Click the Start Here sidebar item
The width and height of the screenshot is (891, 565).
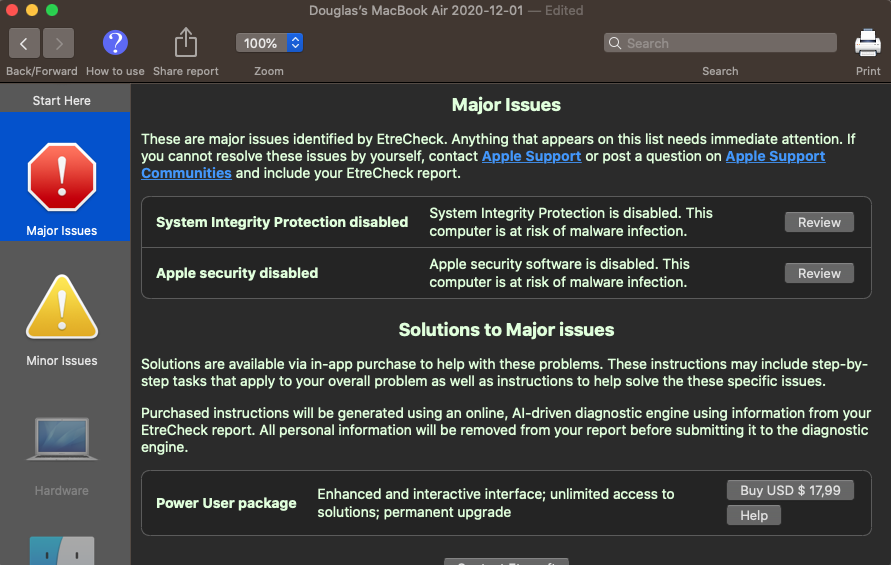(x=62, y=100)
